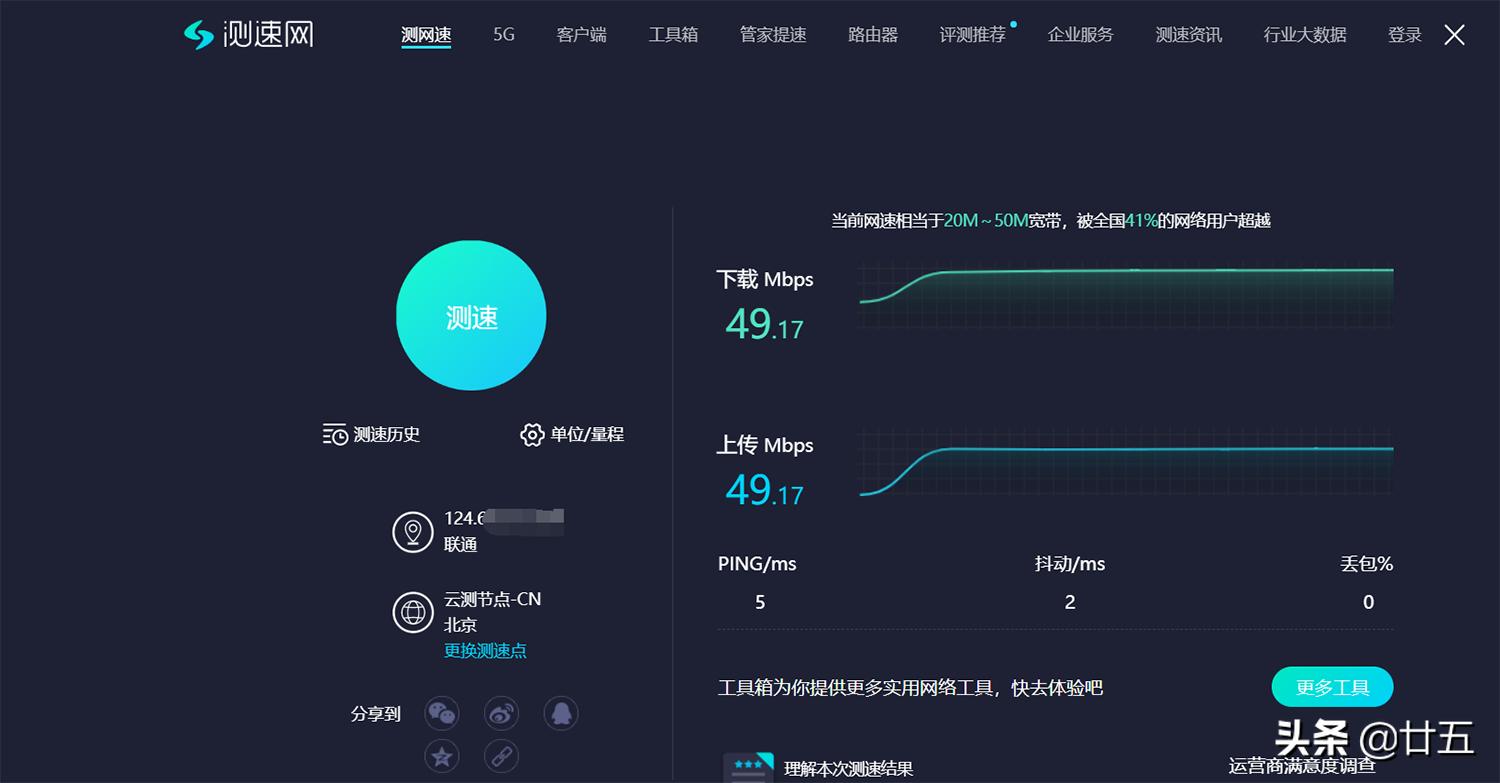The image size is (1500, 783).
Task: Open the 测速历史 (speed test history) icon
Action: point(335,434)
